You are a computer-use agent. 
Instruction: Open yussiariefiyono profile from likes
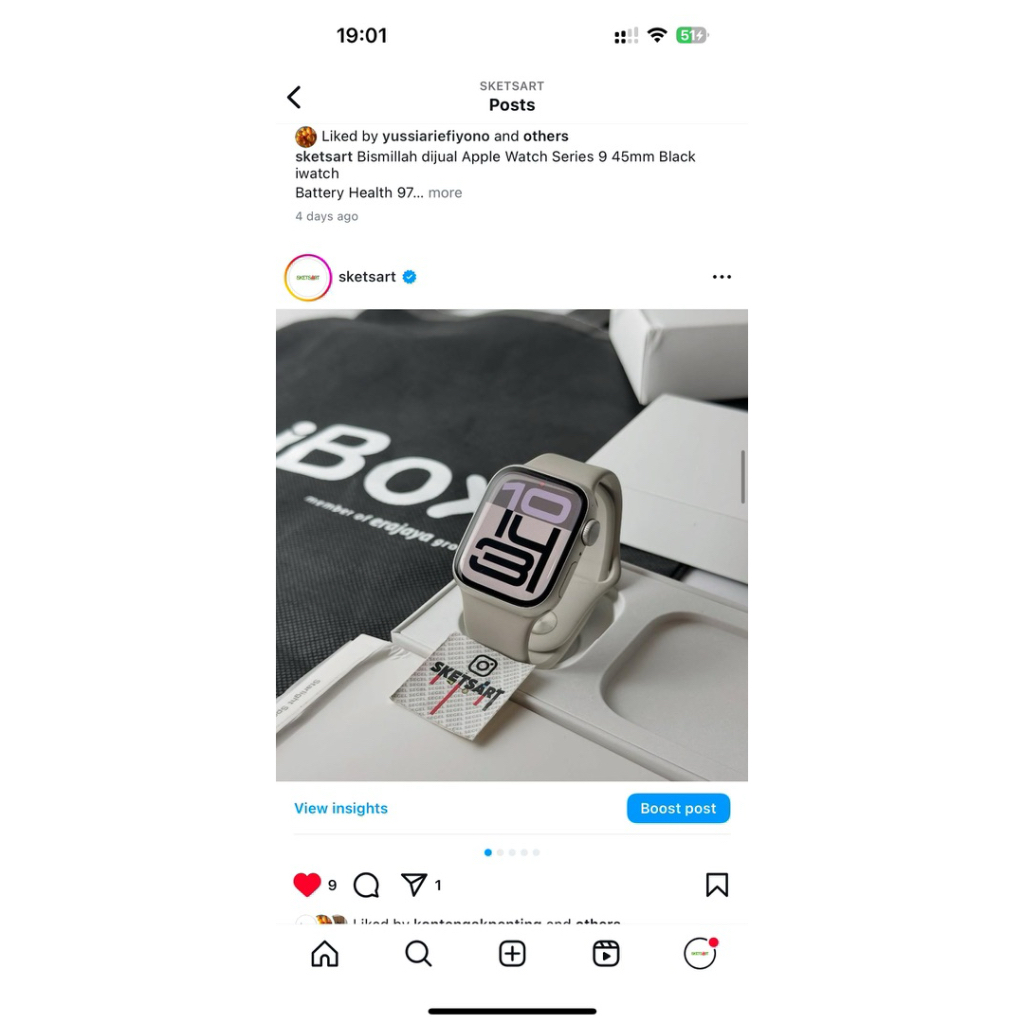coord(436,136)
